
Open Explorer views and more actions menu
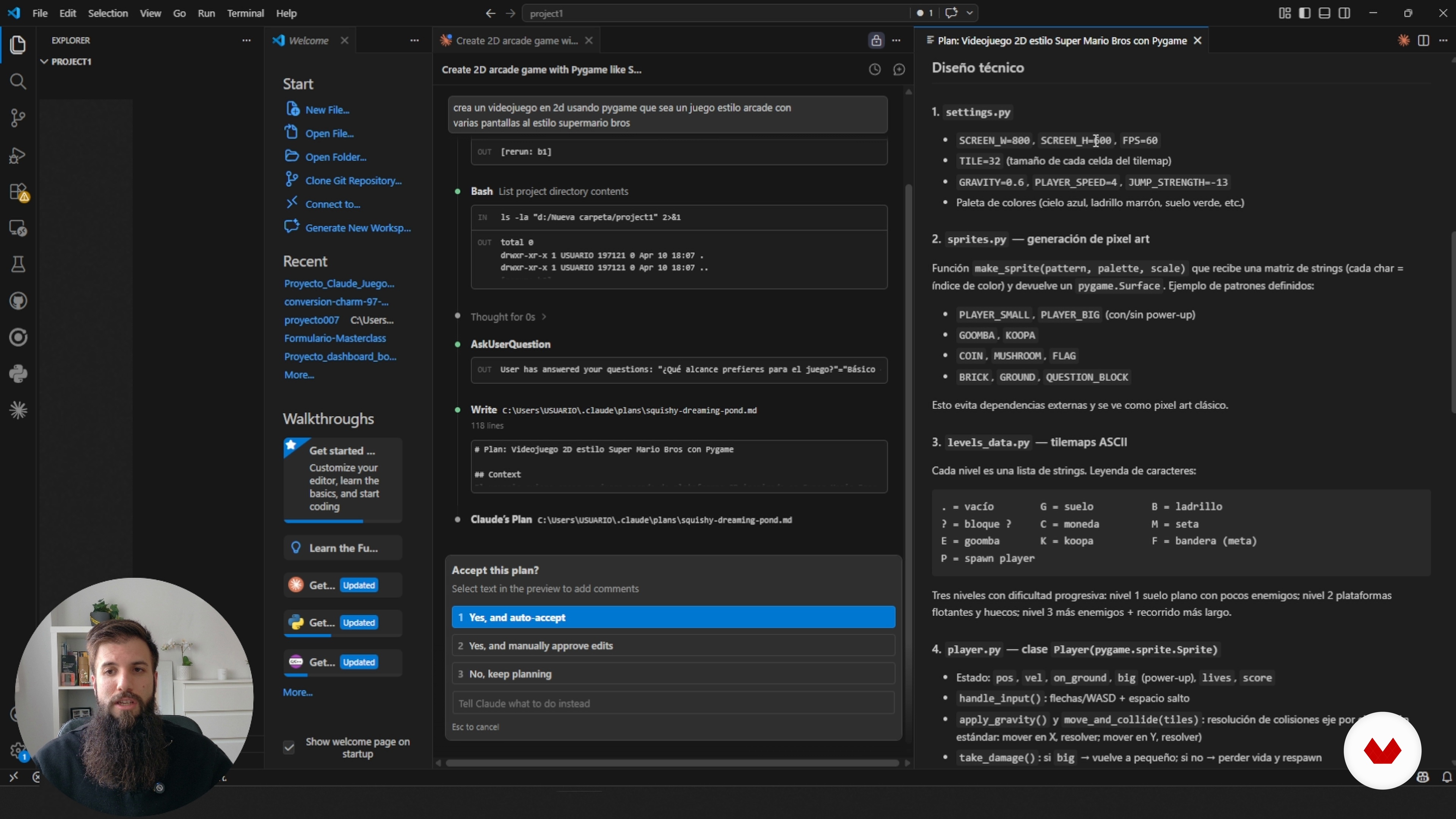click(246, 40)
